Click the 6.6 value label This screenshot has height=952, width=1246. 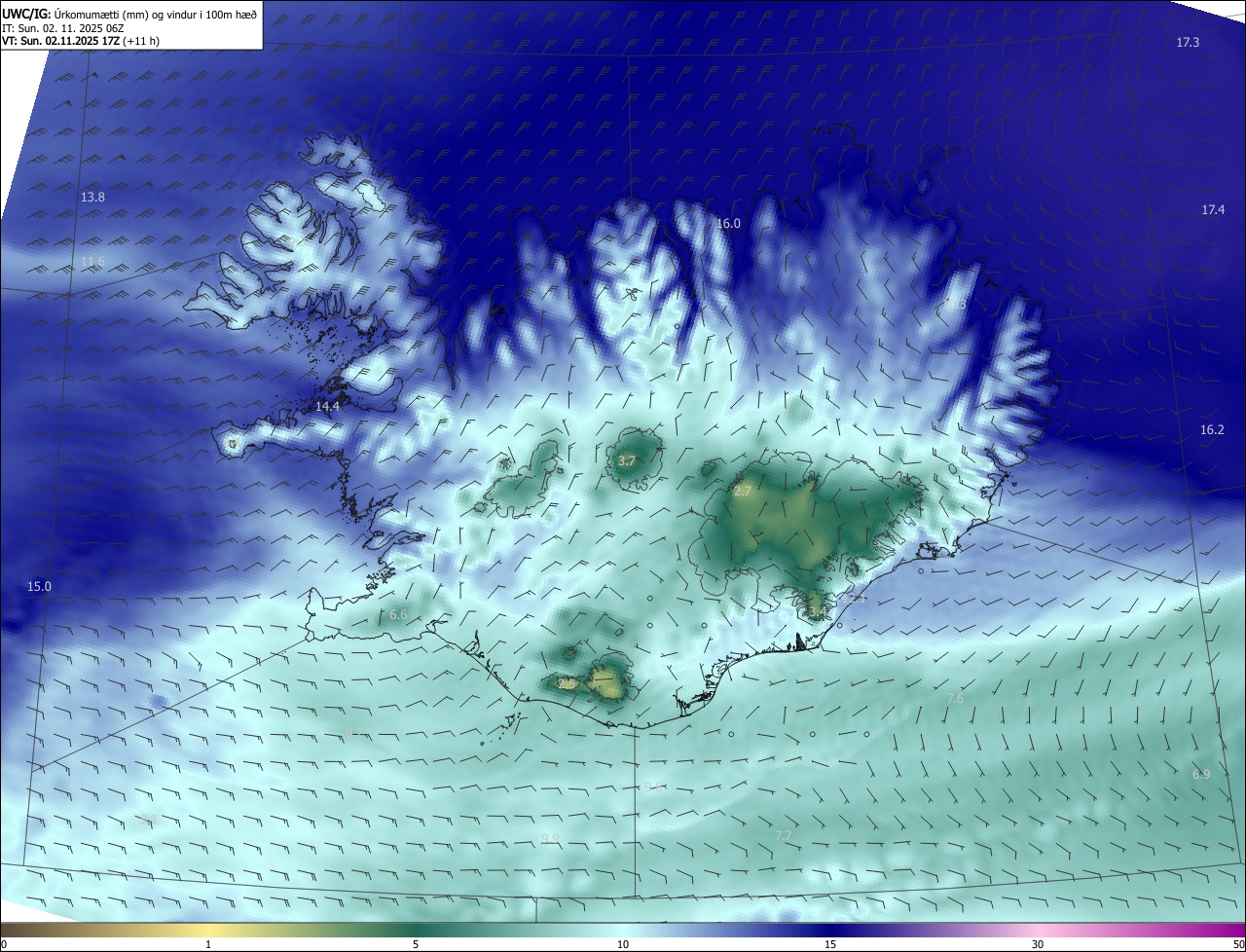coord(398,615)
